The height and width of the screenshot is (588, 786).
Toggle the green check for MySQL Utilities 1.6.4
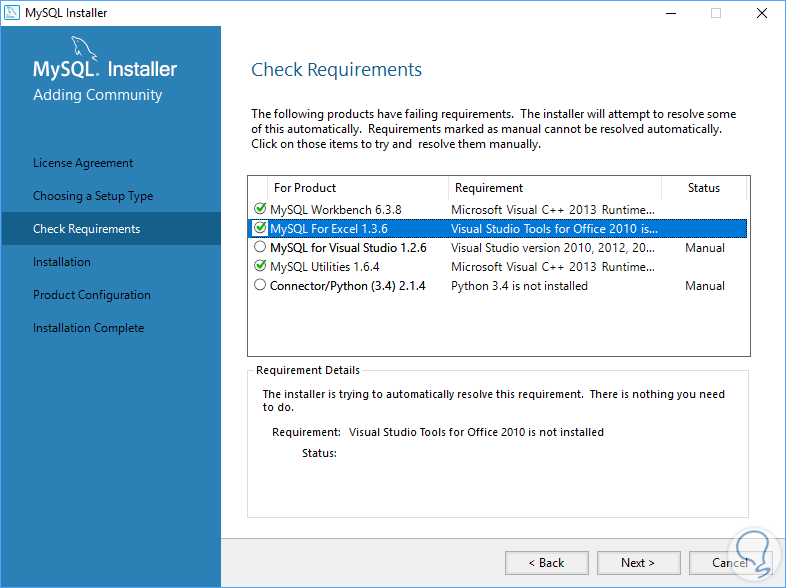pos(260,266)
